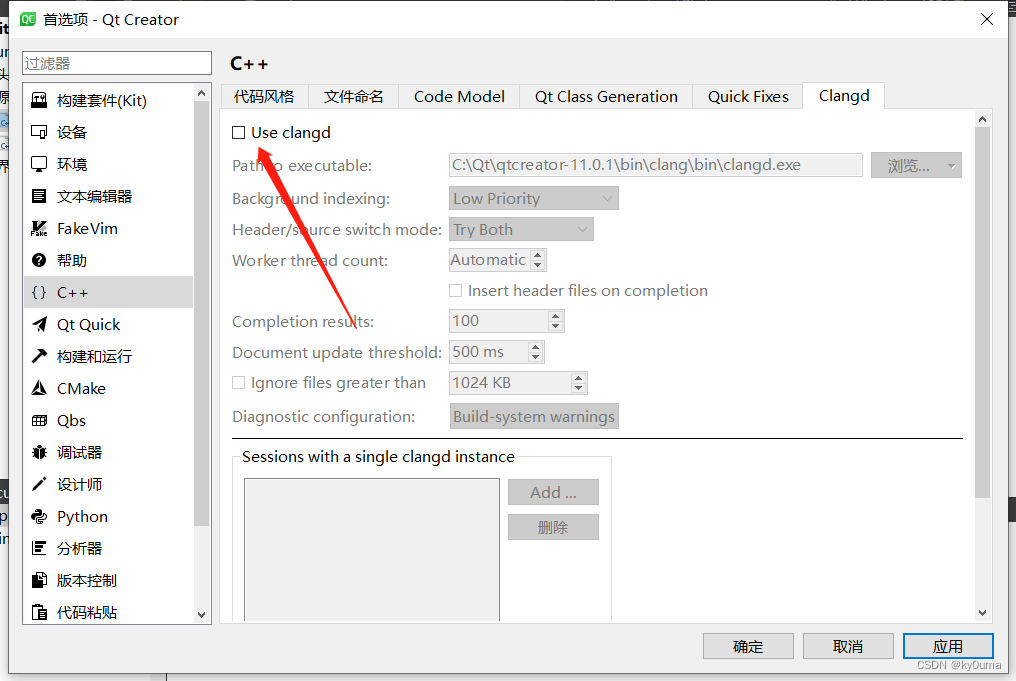Click the C++ braces icon
Image resolution: width=1016 pixels, height=681 pixels.
[x=40, y=292]
